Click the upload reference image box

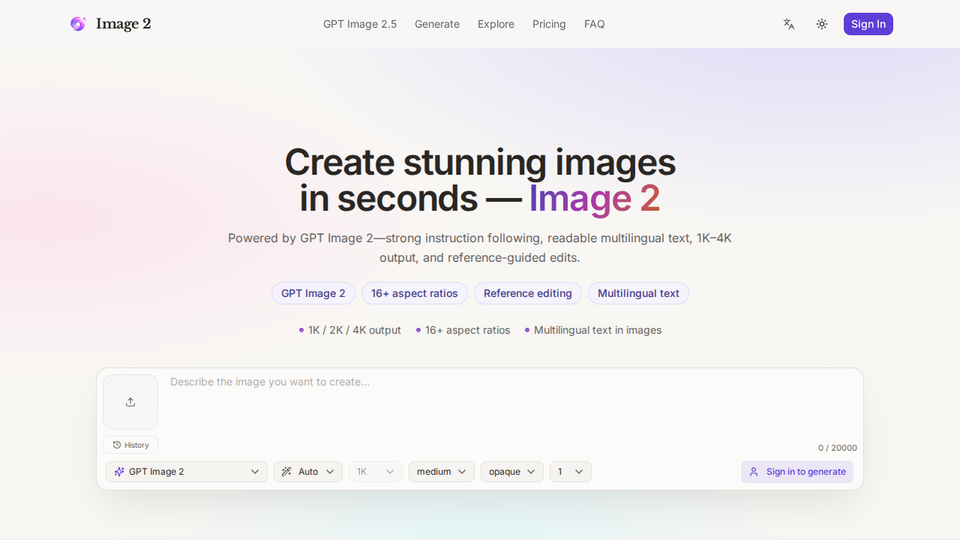[130, 402]
